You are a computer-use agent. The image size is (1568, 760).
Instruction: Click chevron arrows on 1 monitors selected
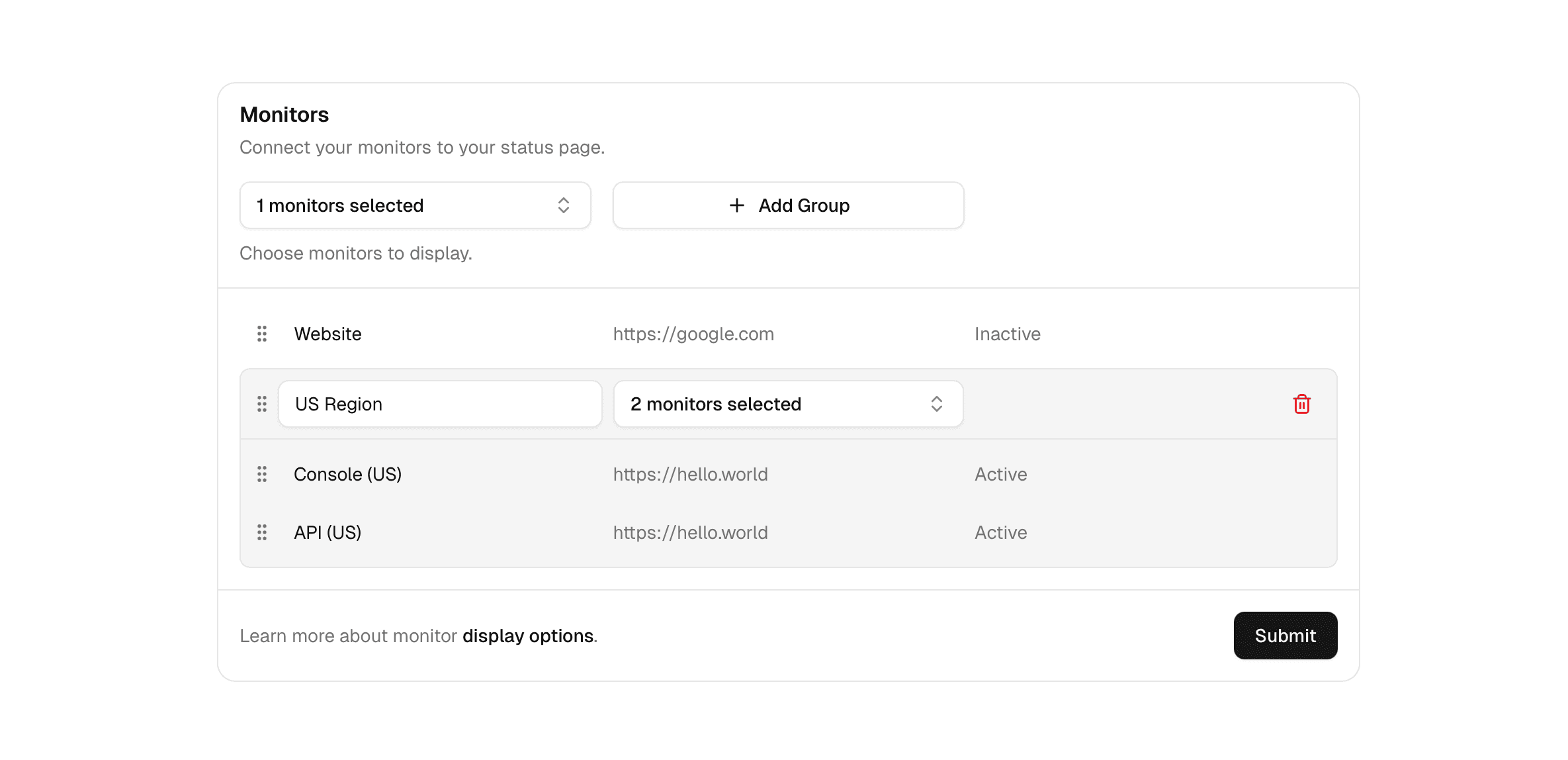(x=563, y=205)
